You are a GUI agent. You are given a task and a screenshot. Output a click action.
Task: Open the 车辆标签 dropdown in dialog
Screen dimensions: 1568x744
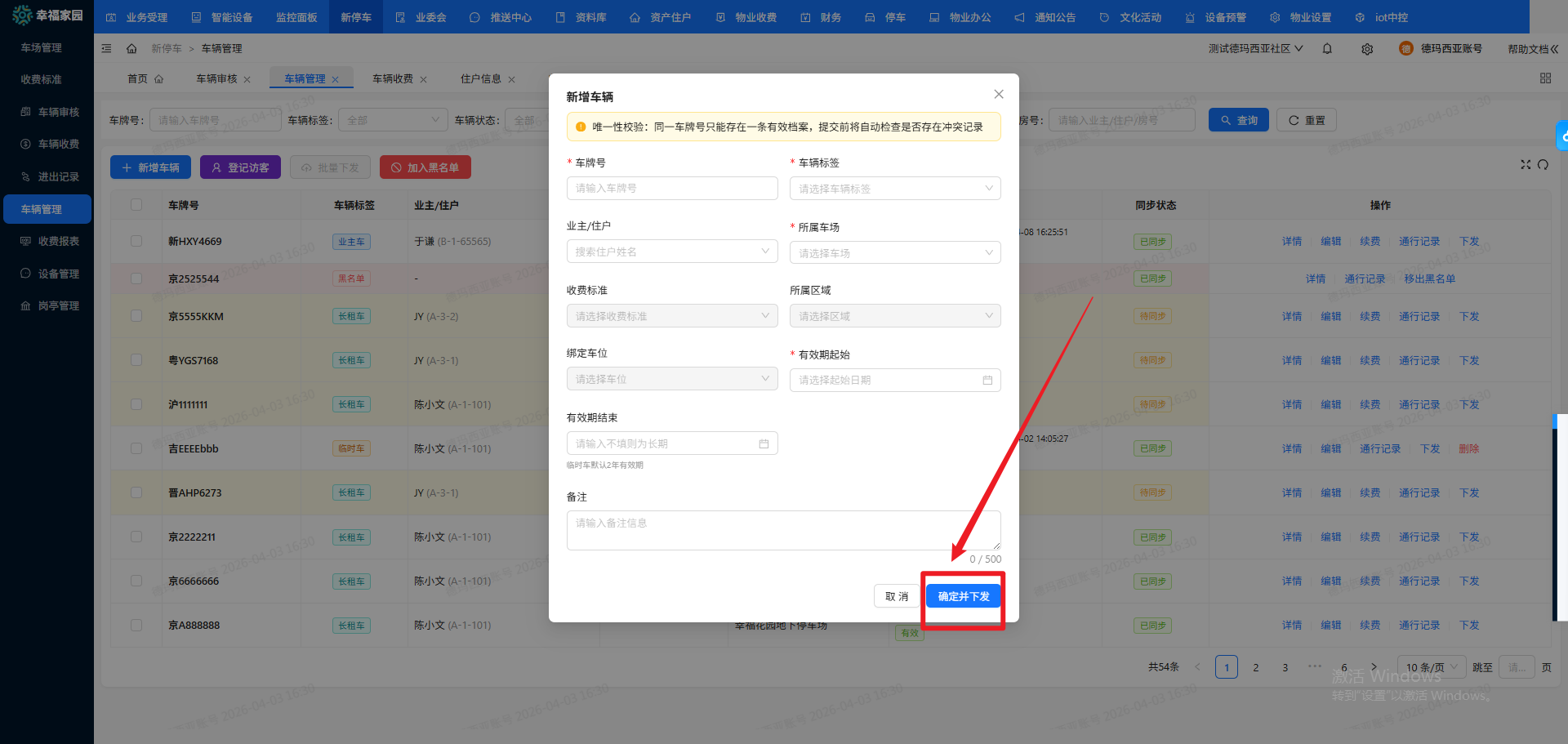pyautogui.click(x=894, y=189)
